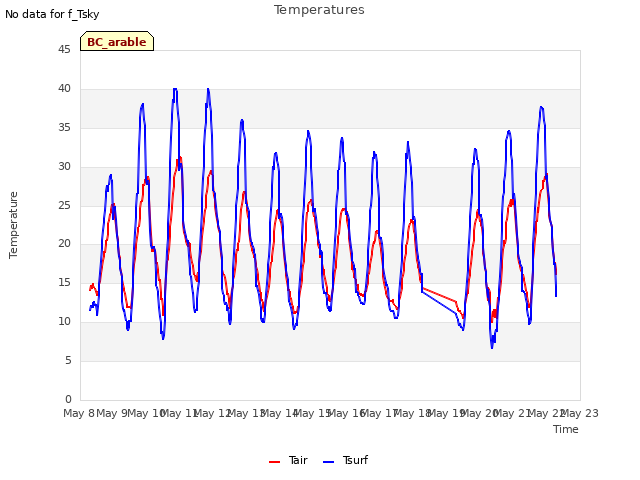This screenshot has width=640, height=480.
Task: Click the y-axis tick label 10
Action: coord(64,322)
